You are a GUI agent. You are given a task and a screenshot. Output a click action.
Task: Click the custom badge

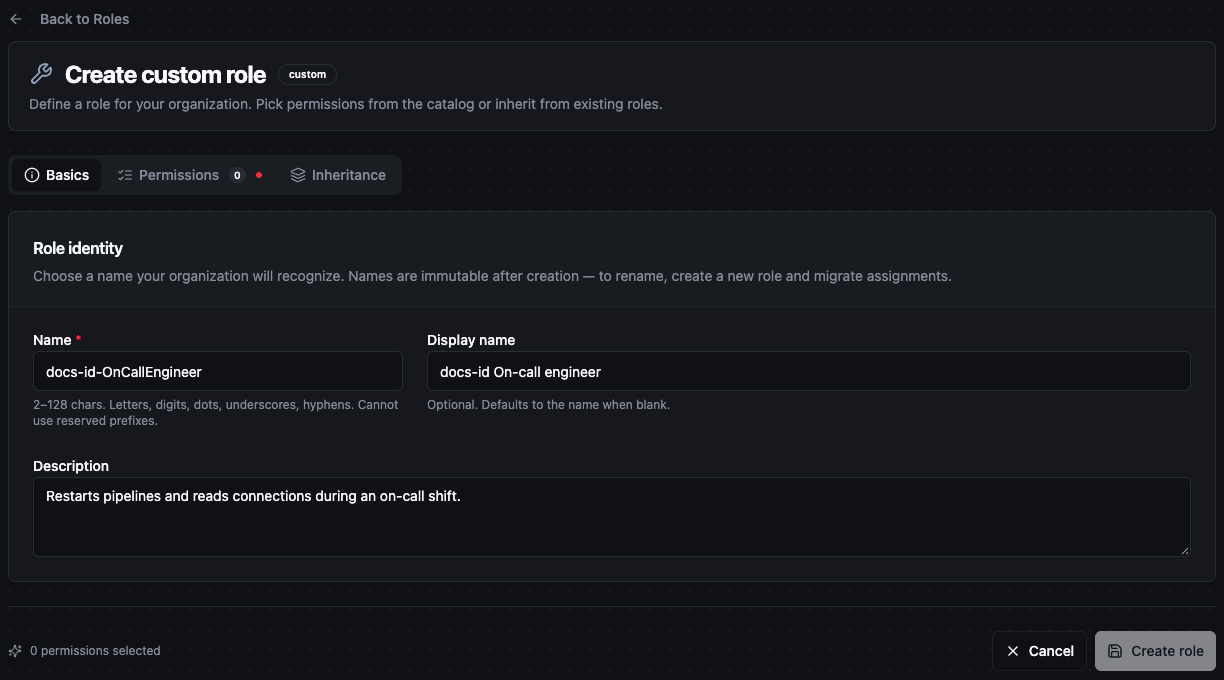pyautogui.click(x=307, y=75)
